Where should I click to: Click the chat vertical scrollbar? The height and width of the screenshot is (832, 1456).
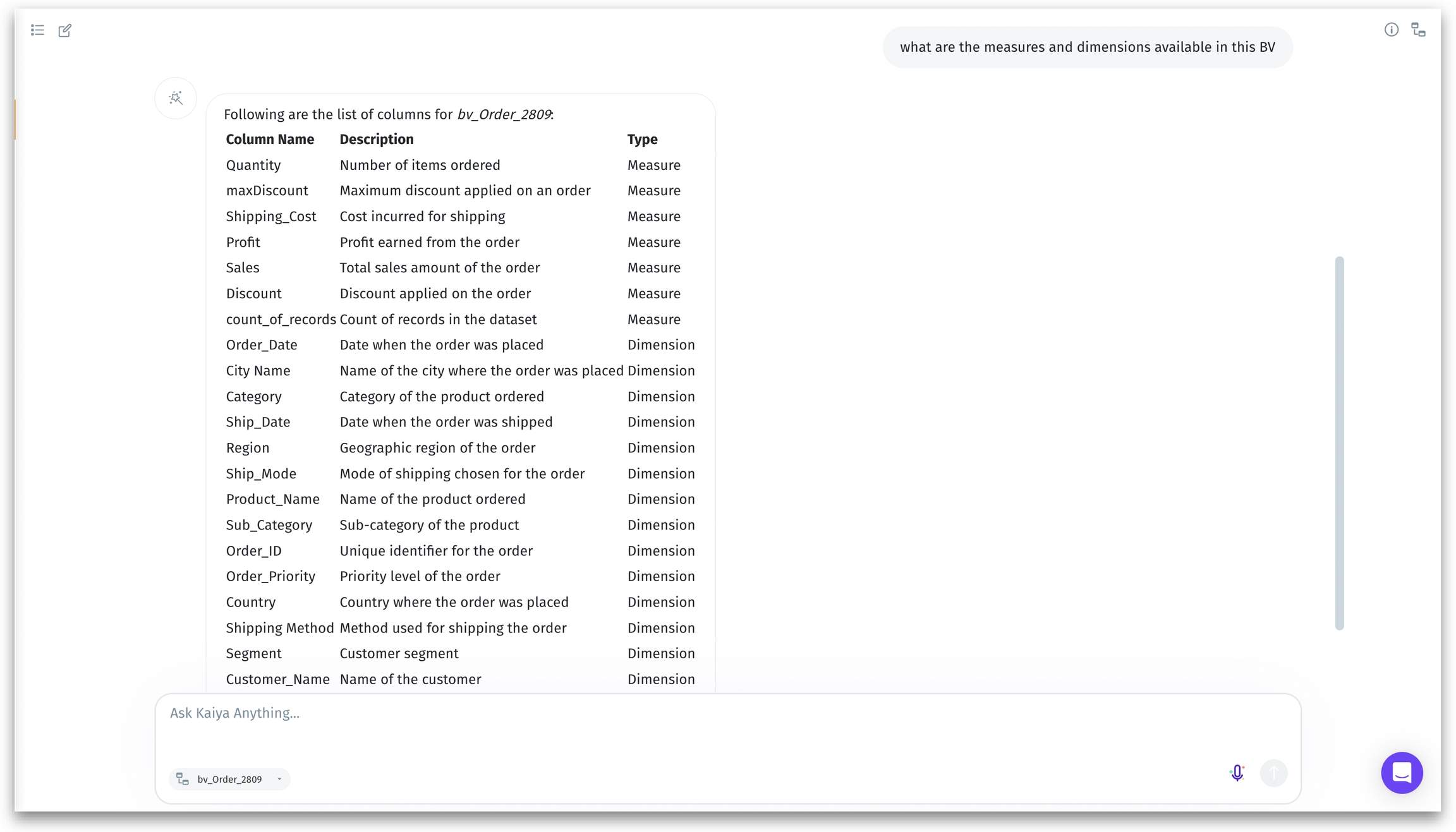(x=1338, y=442)
